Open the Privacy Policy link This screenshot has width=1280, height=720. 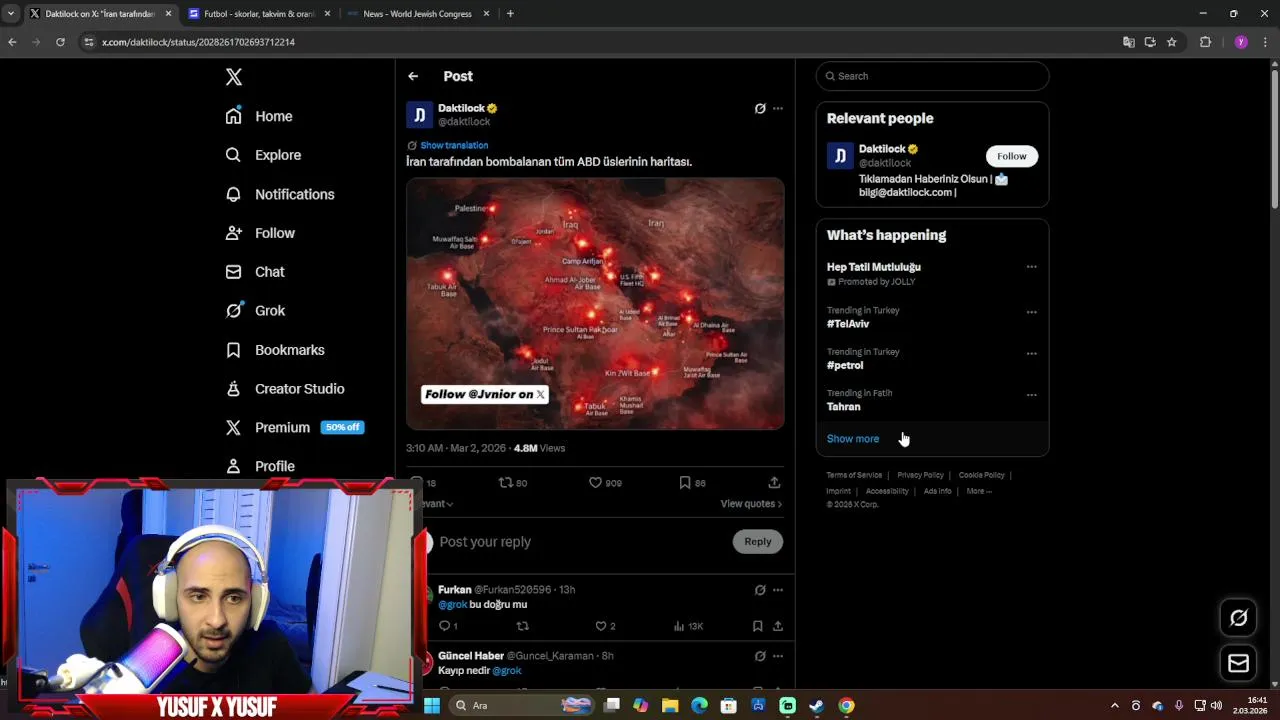(x=920, y=475)
